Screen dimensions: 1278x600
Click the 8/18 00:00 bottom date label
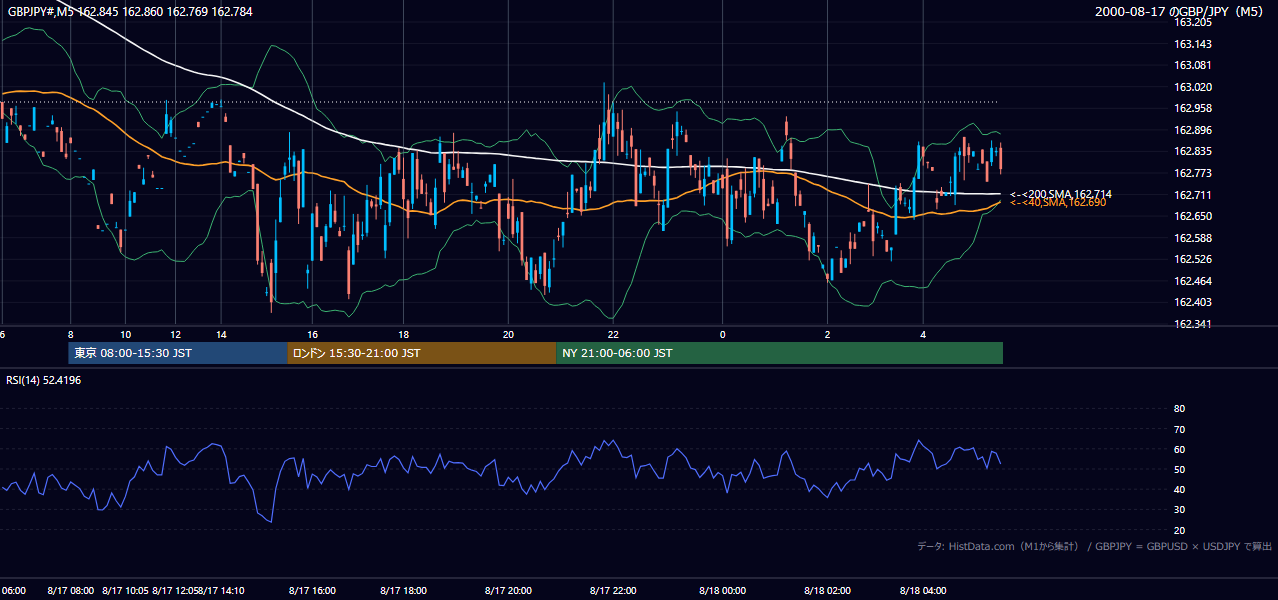tap(723, 591)
